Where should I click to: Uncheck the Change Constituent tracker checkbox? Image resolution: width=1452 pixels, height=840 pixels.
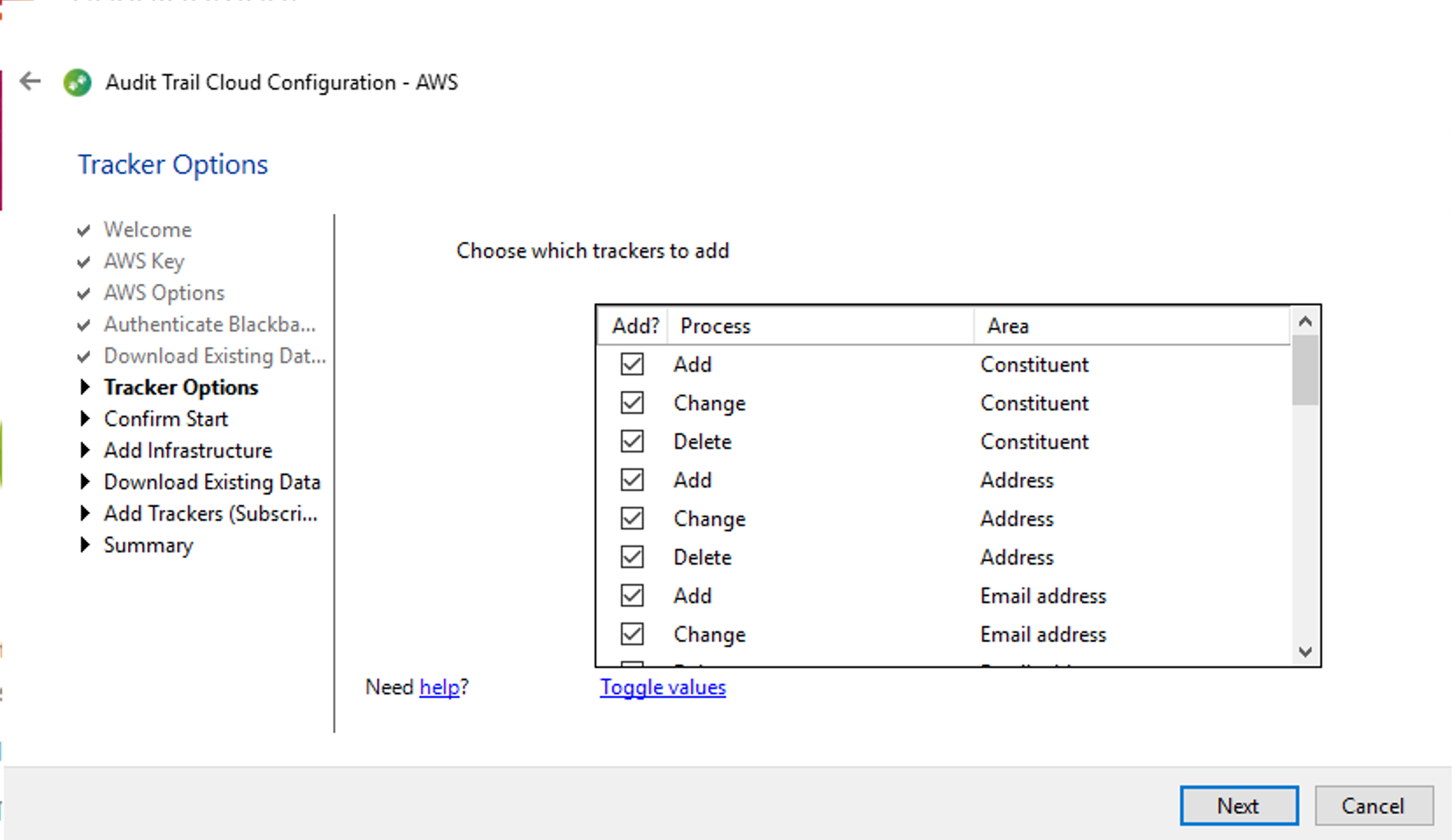tap(632, 402)
